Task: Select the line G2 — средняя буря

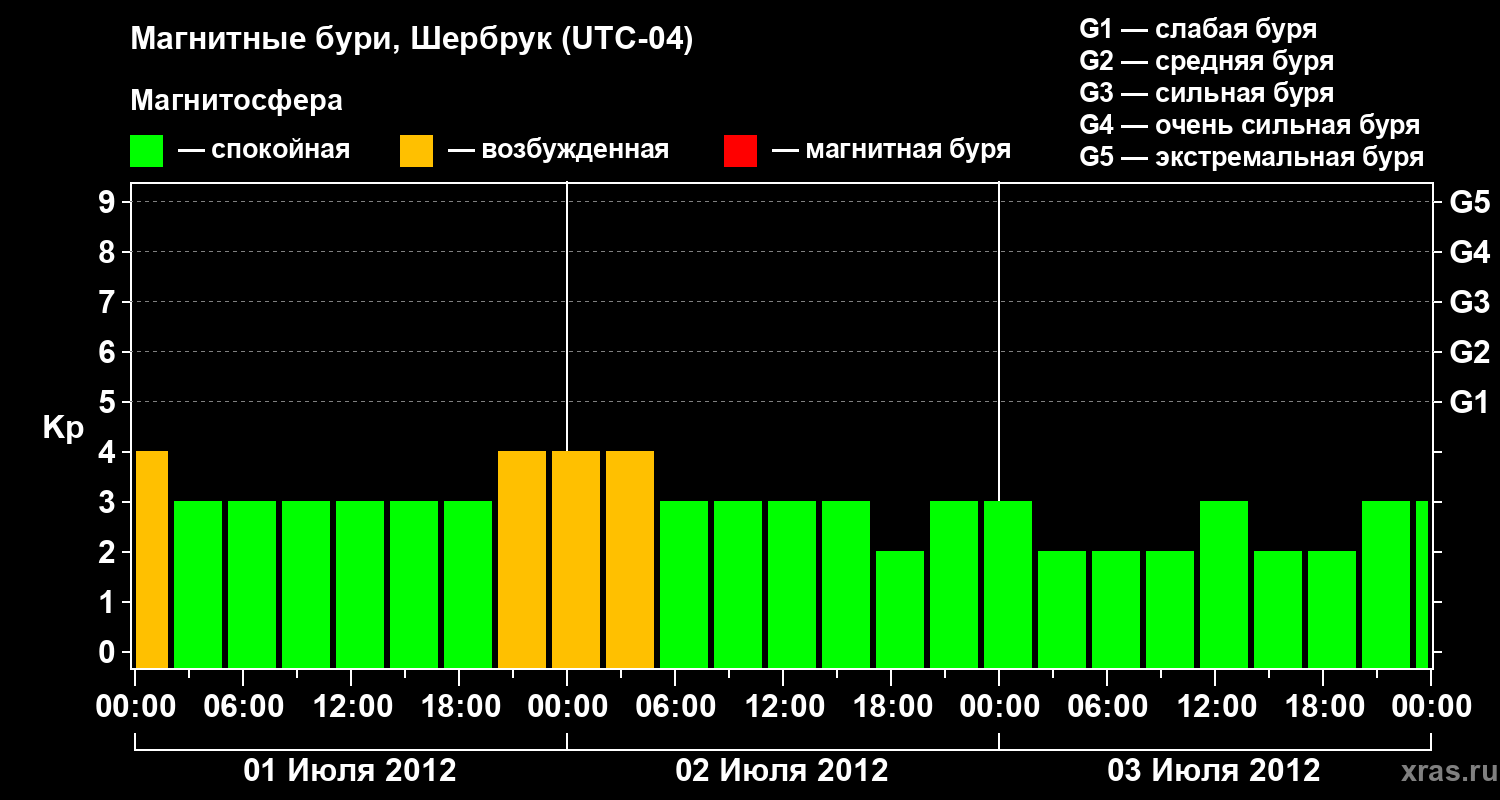Action: click(x=1207, y=61)
